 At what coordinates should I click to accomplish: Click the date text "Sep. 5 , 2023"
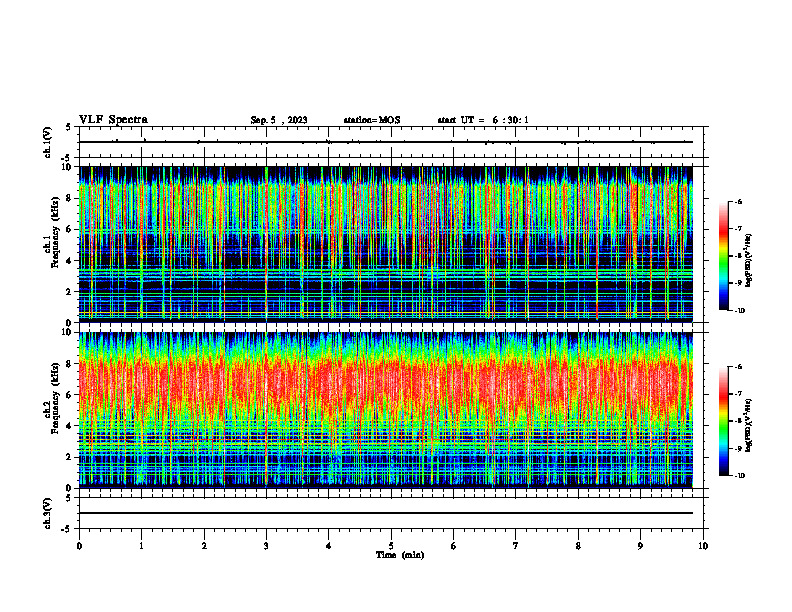[279, 120]
